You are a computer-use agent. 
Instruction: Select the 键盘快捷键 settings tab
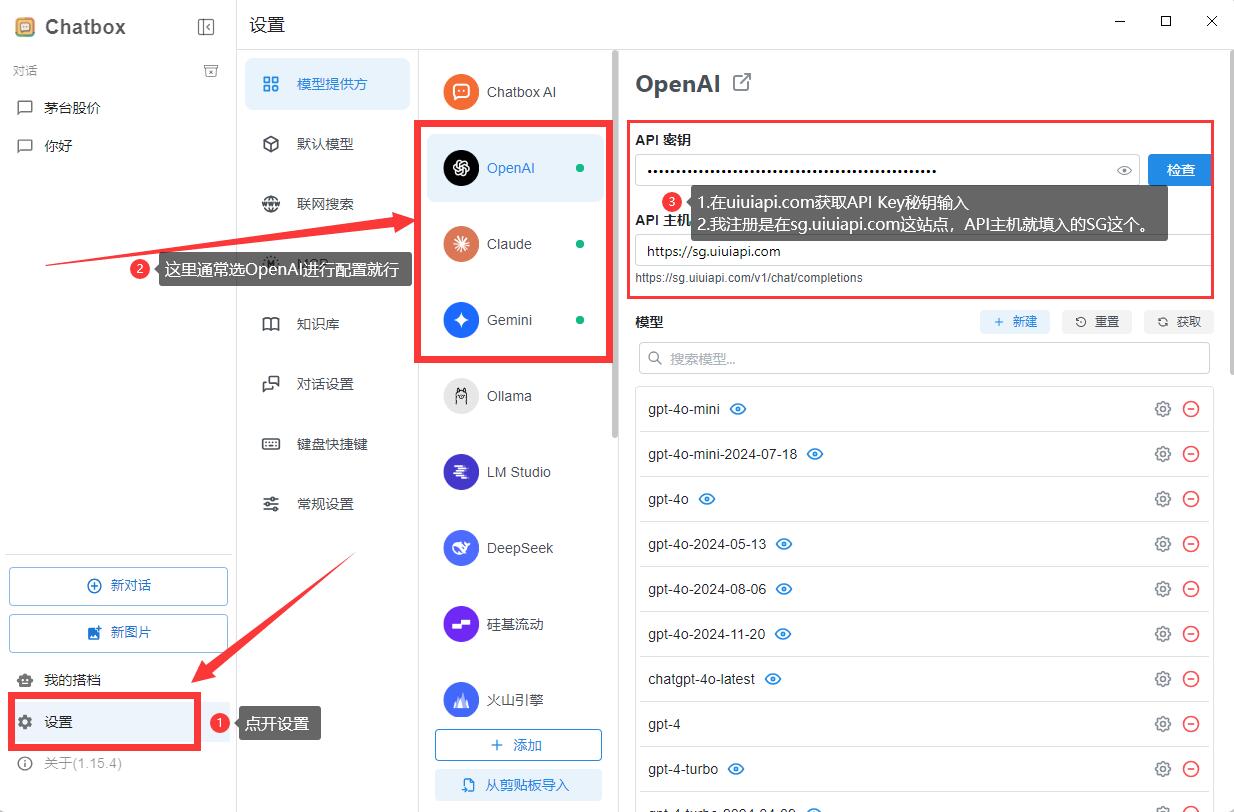pos(327,444)
